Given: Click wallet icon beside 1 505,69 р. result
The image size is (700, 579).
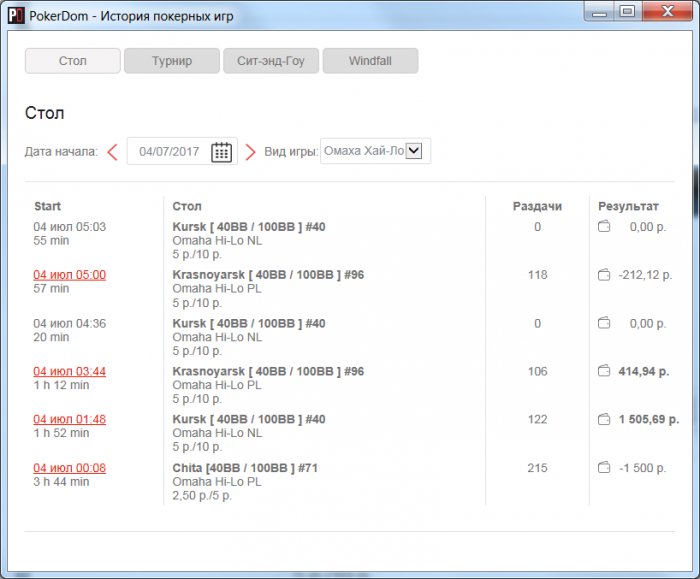Looking at the screenshot, I should (x=604, y=419).
